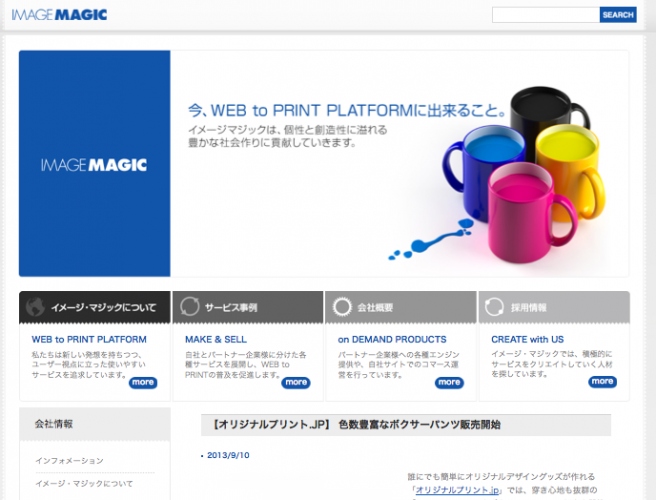Click more button under on DEMAND PRODUCTS

click(449, 382)
